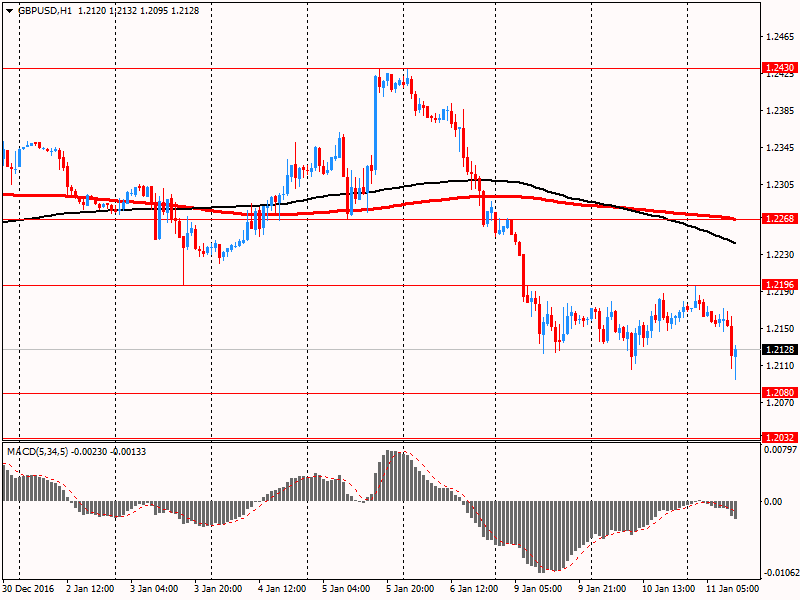This screenshot has width=800, height=600.
Task: Select the red 1.2032 level label
Action: coord(779,438)
